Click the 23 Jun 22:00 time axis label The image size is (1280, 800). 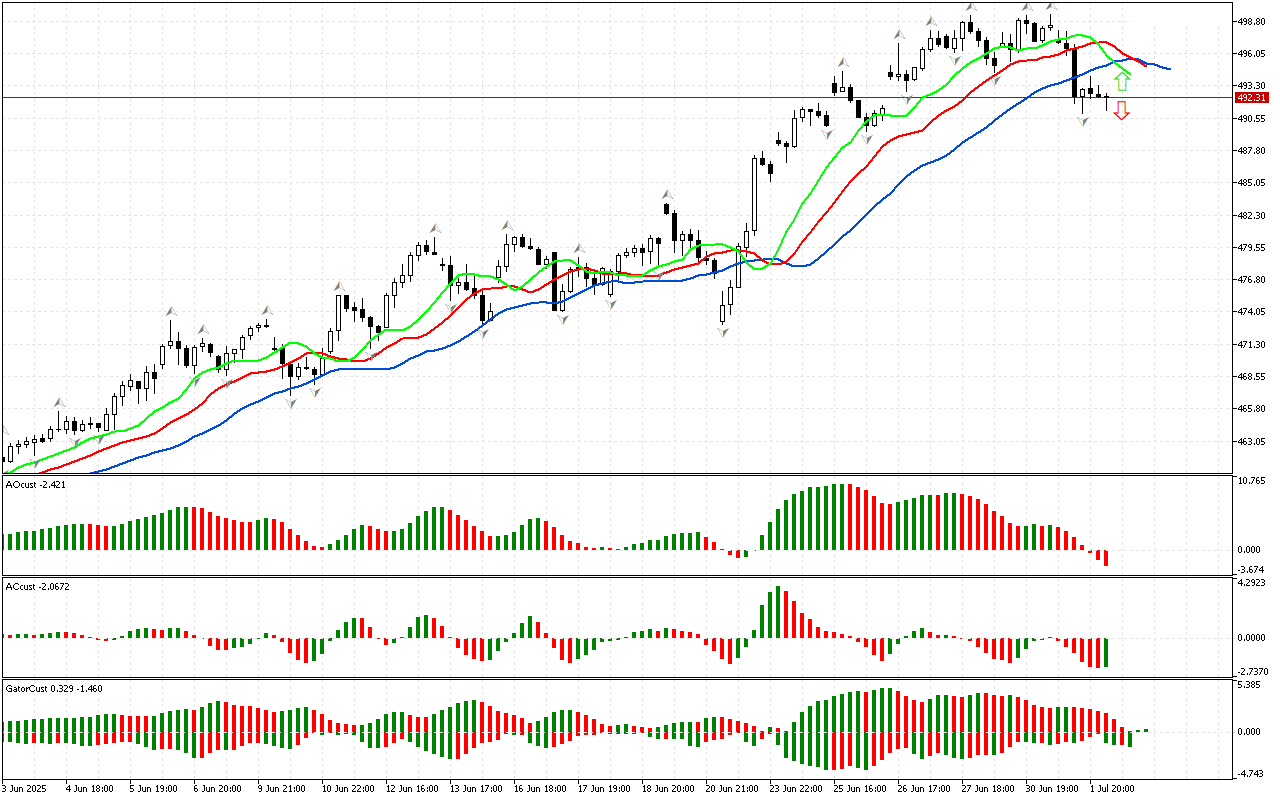click(x=795, y=788)
